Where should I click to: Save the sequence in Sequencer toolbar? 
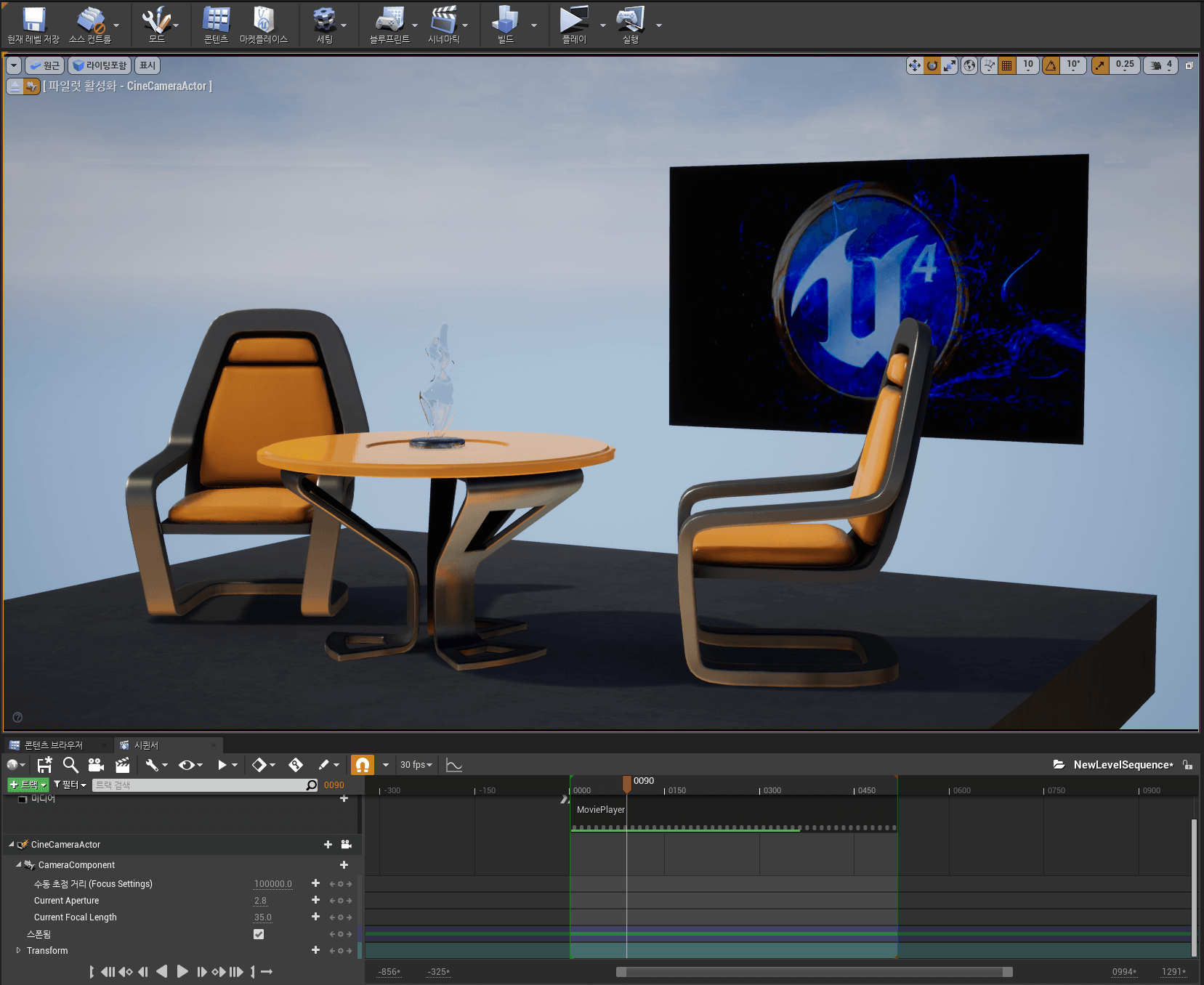(44, 765)
